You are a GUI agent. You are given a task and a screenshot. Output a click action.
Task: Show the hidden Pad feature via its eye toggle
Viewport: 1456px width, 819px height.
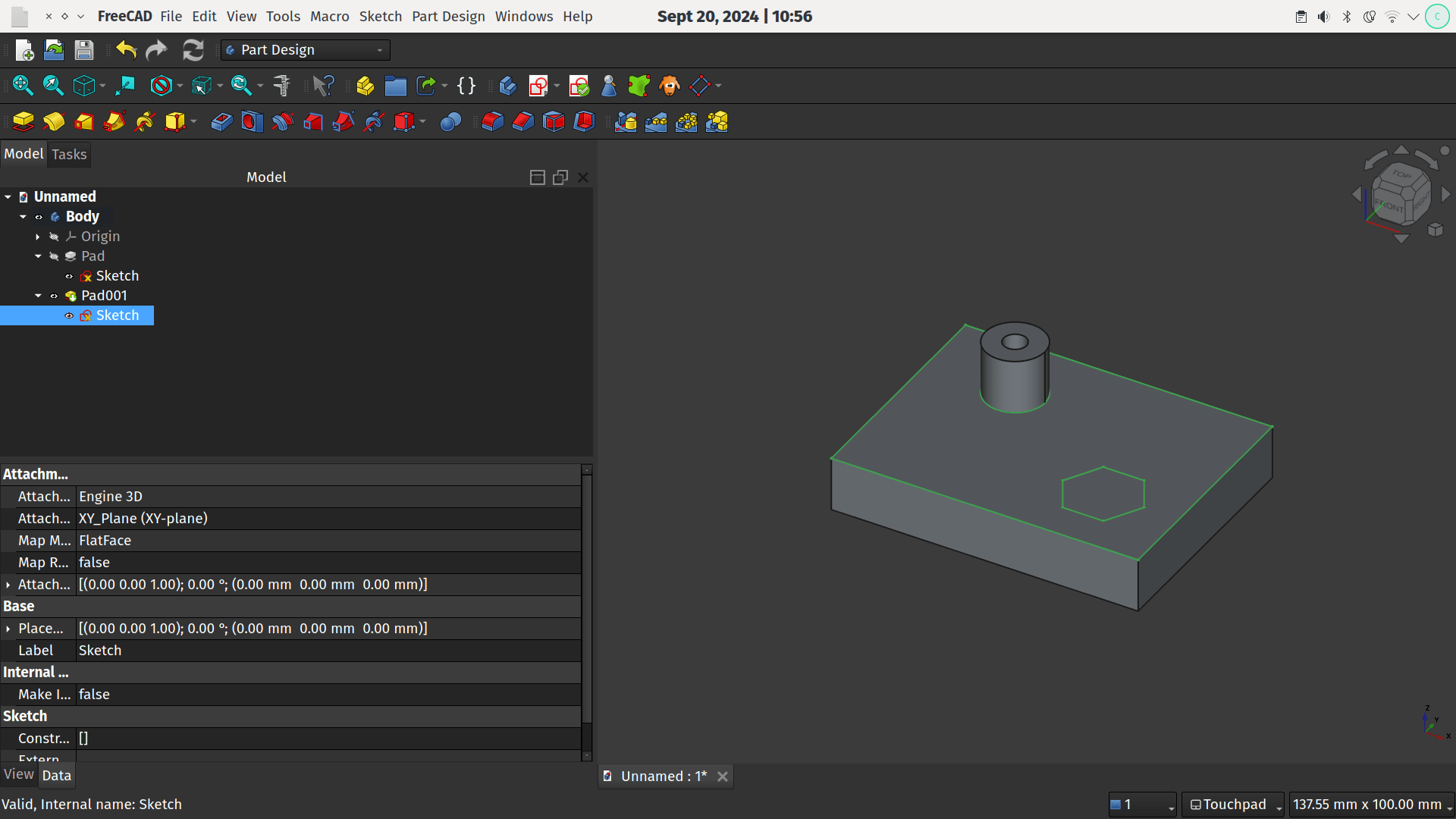click(53, 256)
